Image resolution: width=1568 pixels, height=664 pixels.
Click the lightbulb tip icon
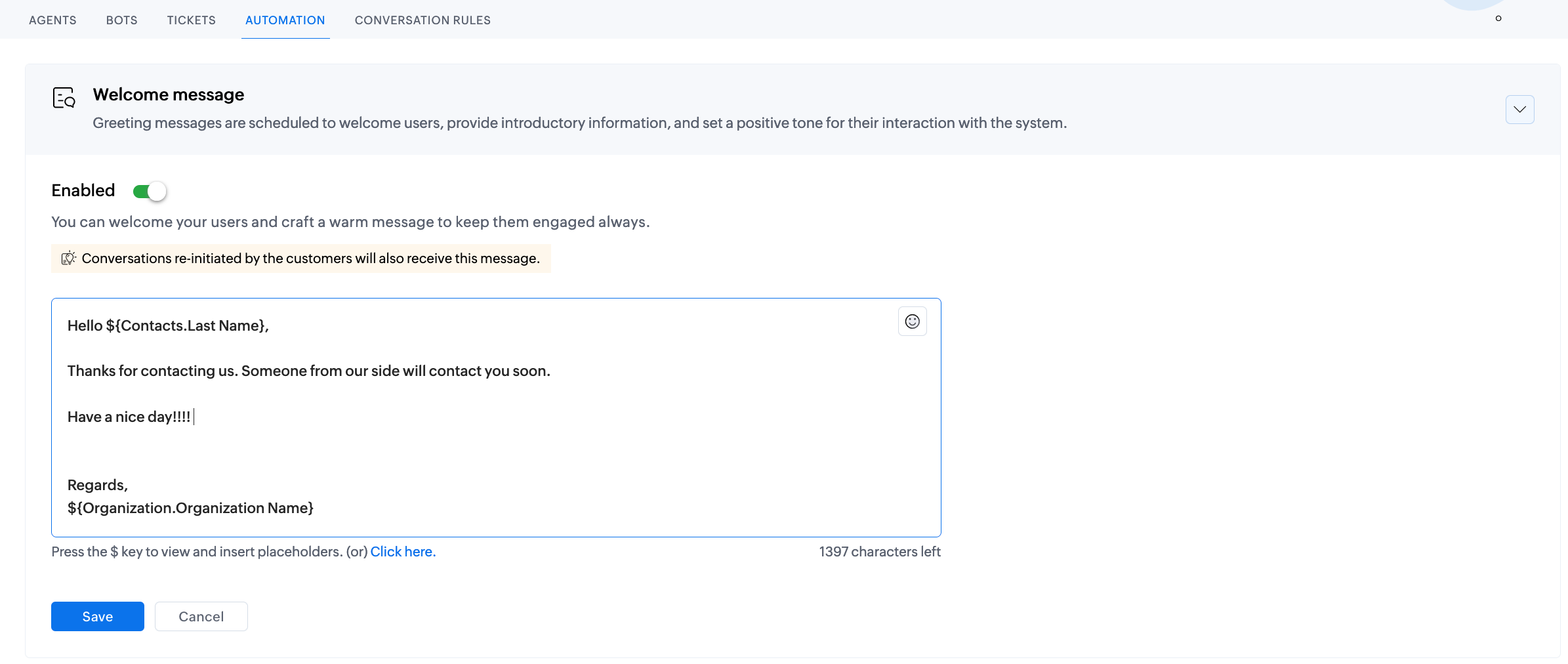[68, 259]
